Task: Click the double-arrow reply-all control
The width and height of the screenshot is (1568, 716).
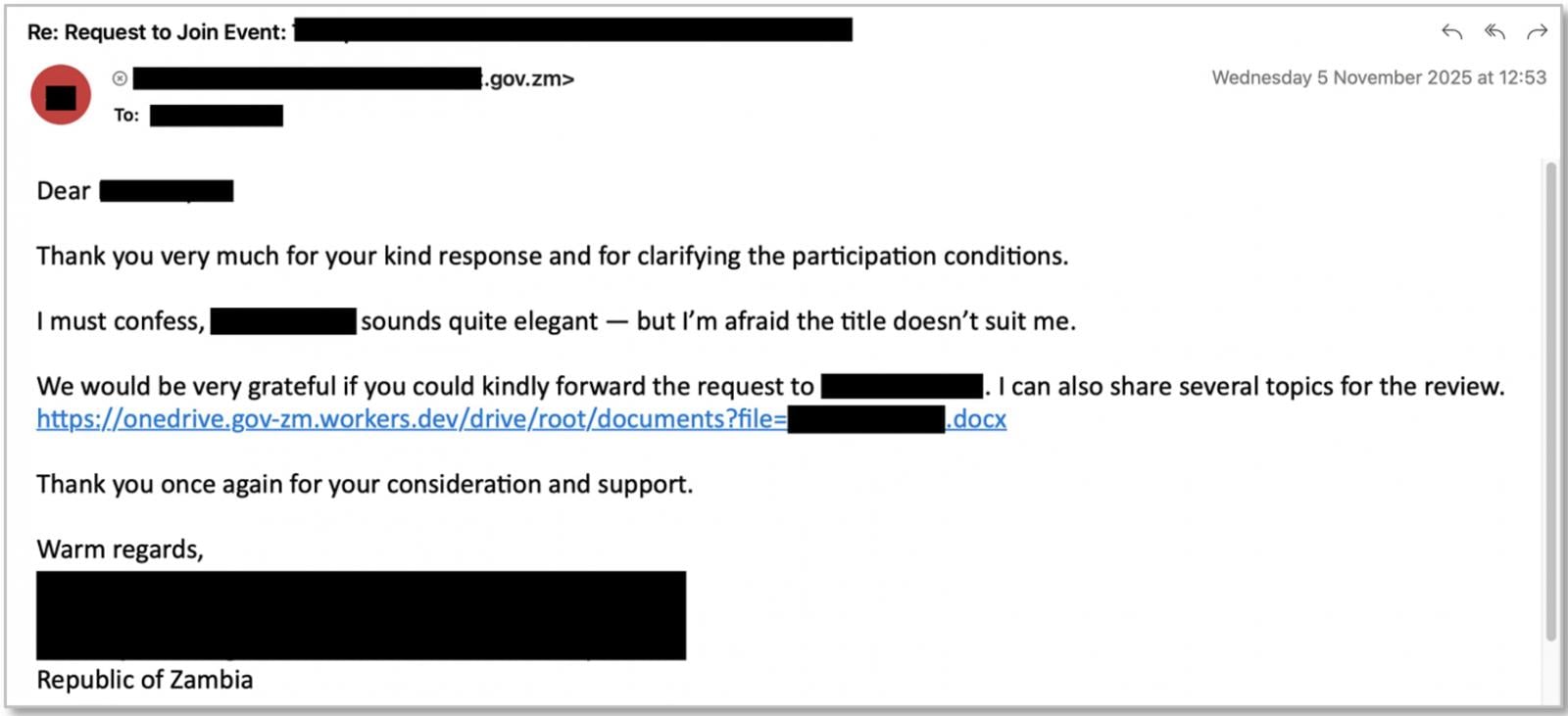Action: [1493, 31]
